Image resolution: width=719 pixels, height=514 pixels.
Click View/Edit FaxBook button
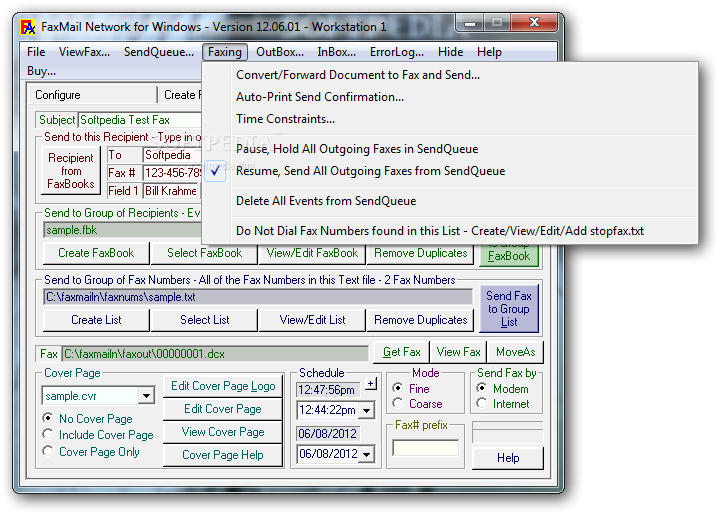point(312,253)
